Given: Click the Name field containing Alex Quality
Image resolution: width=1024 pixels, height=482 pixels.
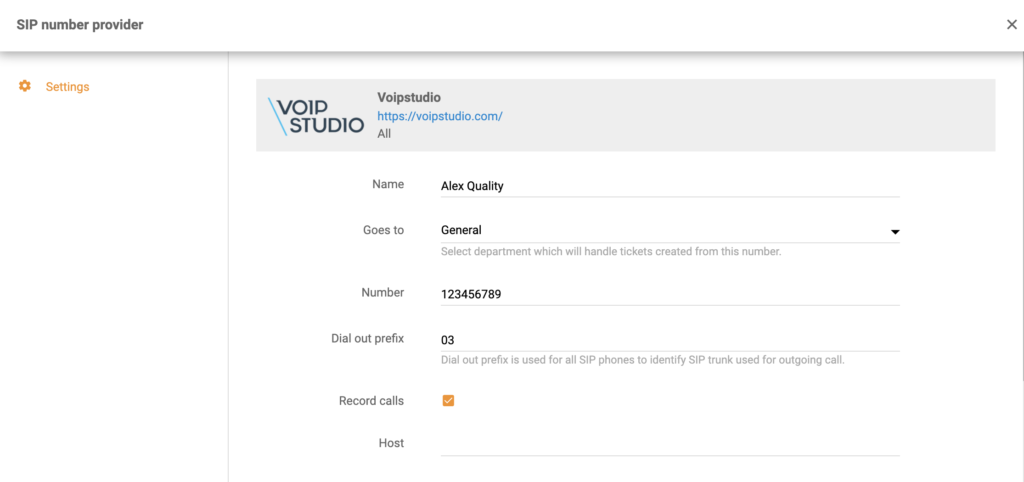Looking at the screenshot, I should (670, 185).
